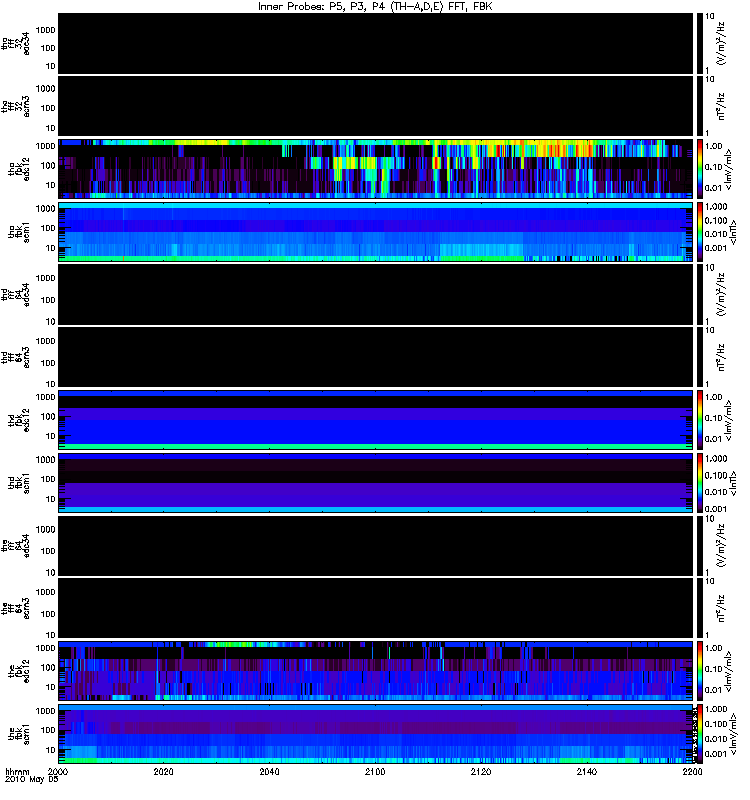The height and width of the screenshot is (800, 750).
Task: Click the 2010 May 05 date label
Action: click(32, 780)
